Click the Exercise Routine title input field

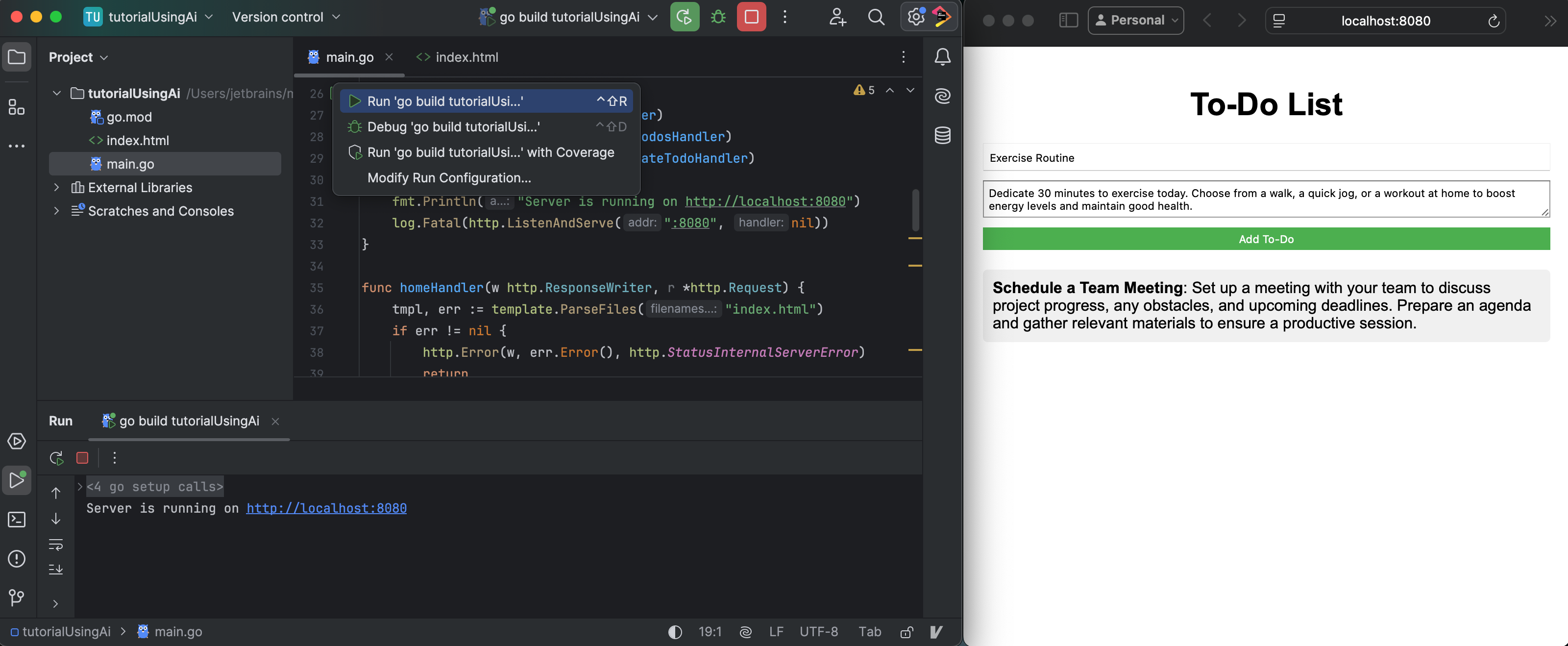coord(1266,158)
